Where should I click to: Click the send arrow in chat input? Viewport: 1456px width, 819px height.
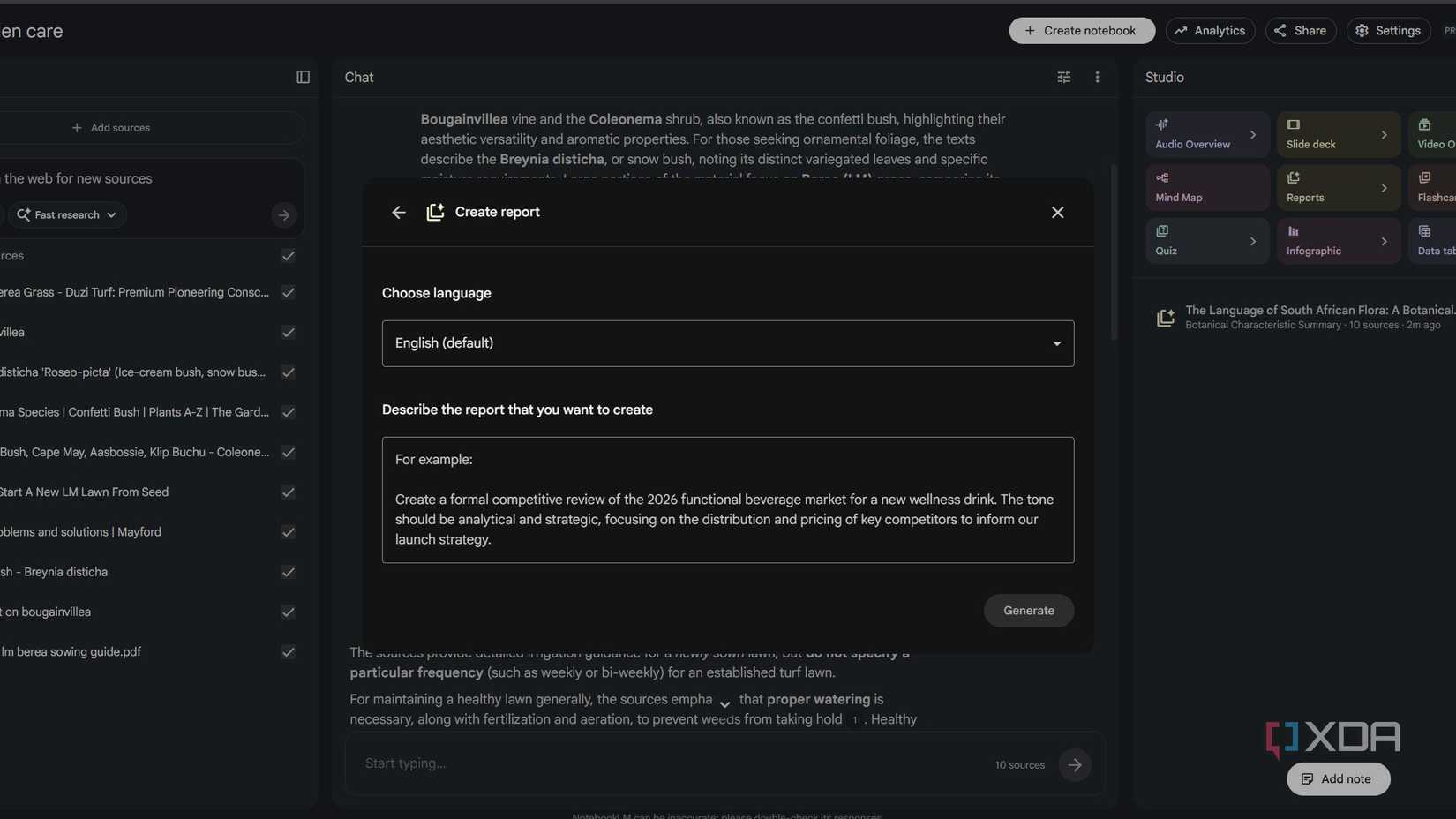point(1074,765)
